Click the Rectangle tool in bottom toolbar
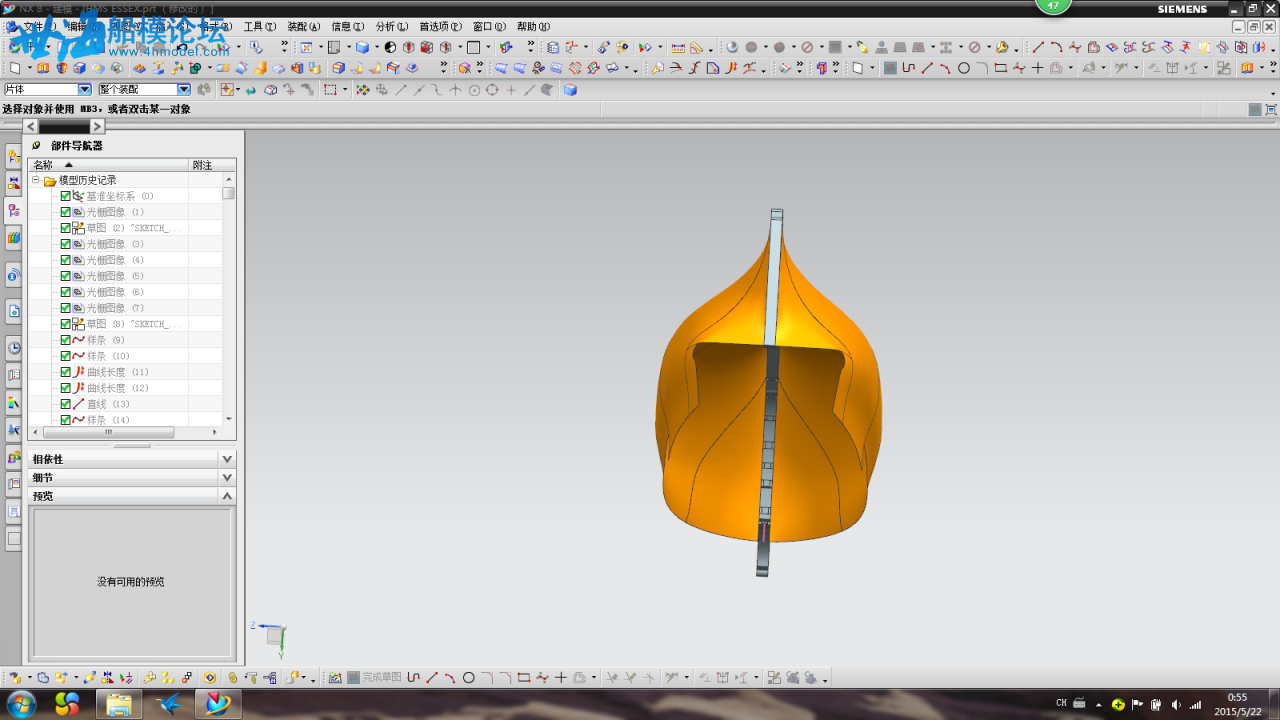Viewport: 1280px width, 720px height. click(524, 677)
